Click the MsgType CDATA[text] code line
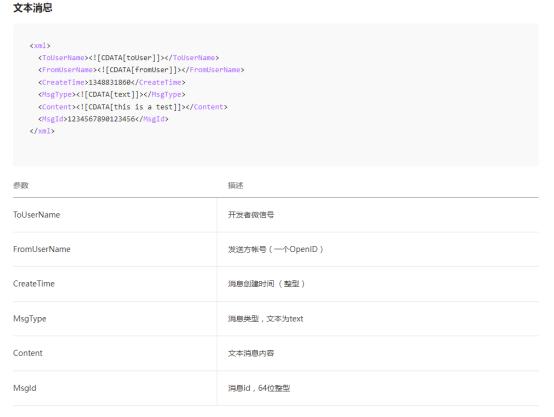The width and height of the screenshot is (554, 417). click(112, 94)
